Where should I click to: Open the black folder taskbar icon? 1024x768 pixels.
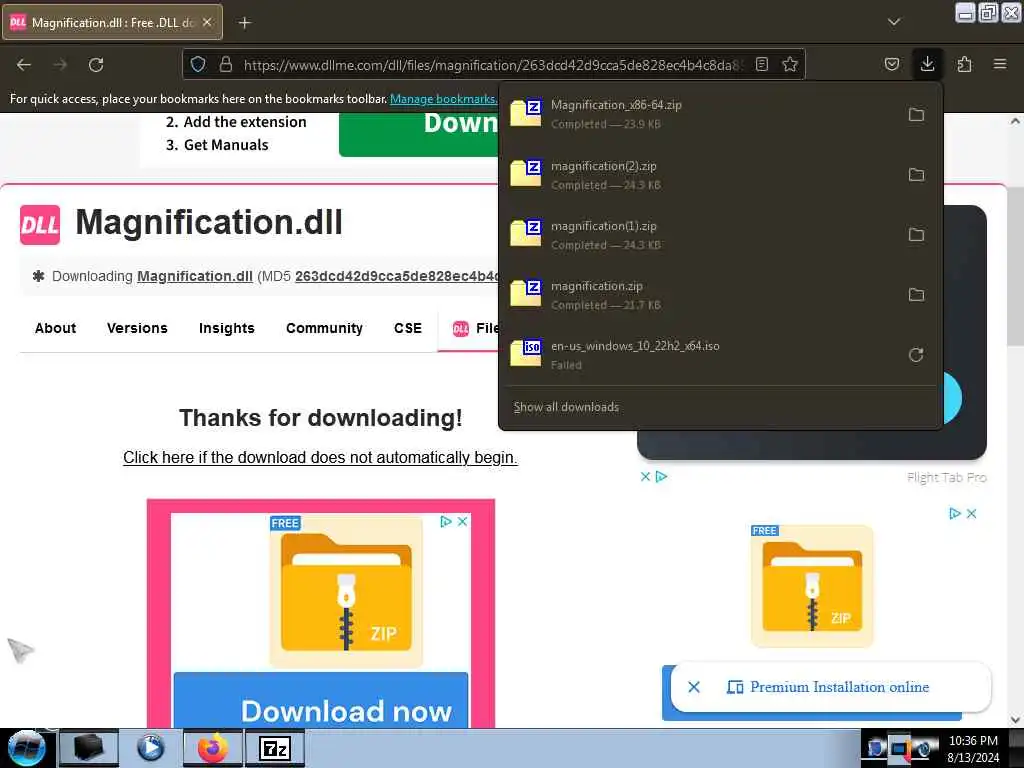(x=89, y=748)
